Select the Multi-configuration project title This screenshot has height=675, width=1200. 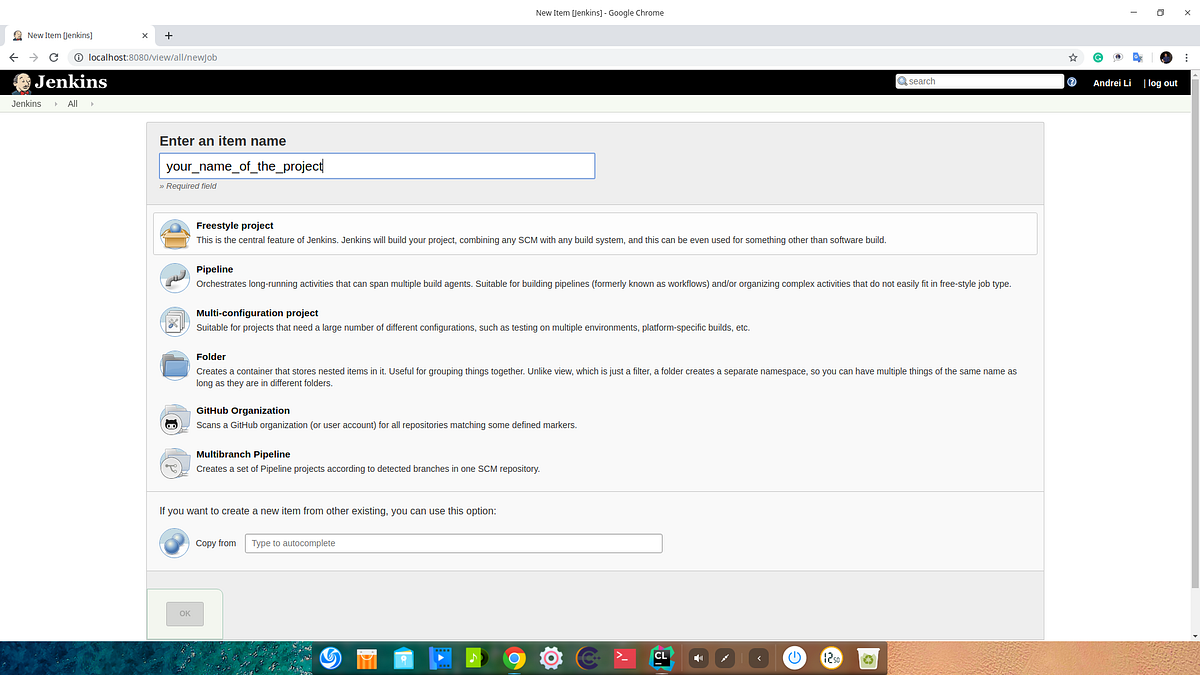tap(257, 313)
